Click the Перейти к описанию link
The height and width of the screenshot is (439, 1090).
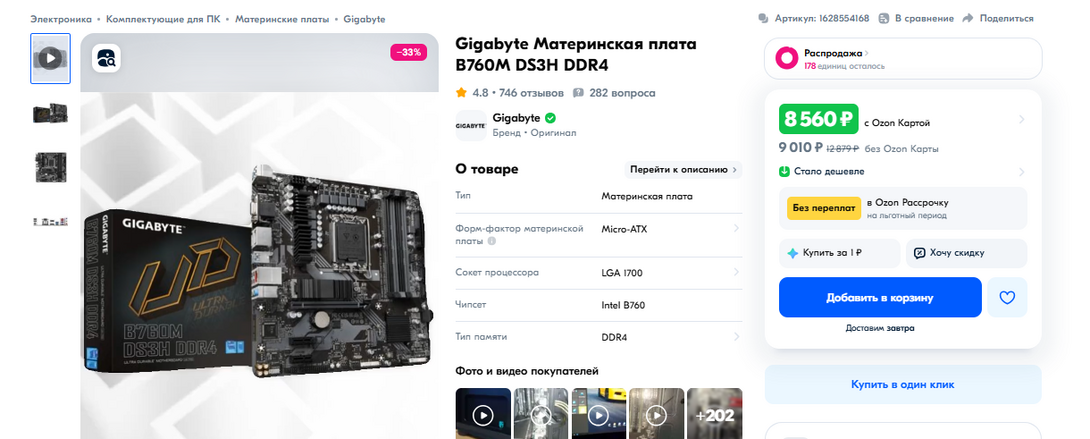pyautogui.click(x=683, y=169)
